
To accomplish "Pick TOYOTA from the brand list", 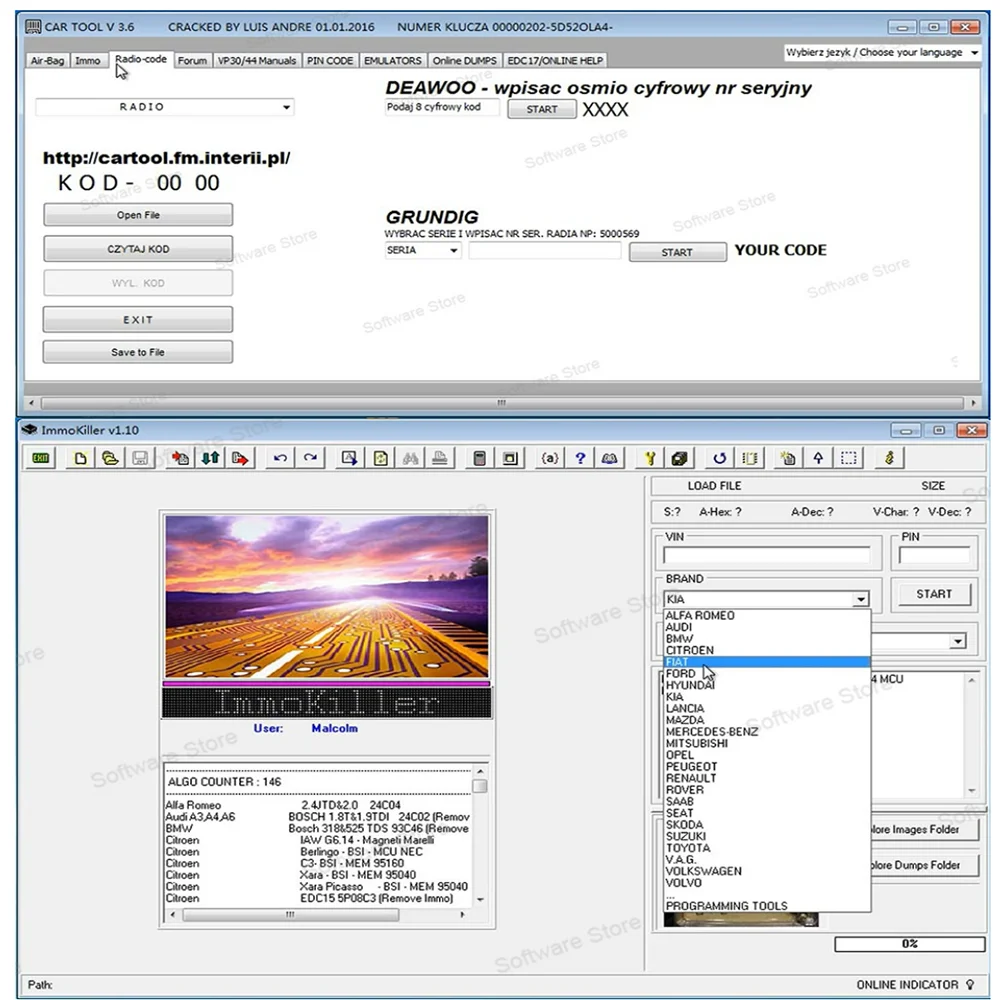I will 767,848.
